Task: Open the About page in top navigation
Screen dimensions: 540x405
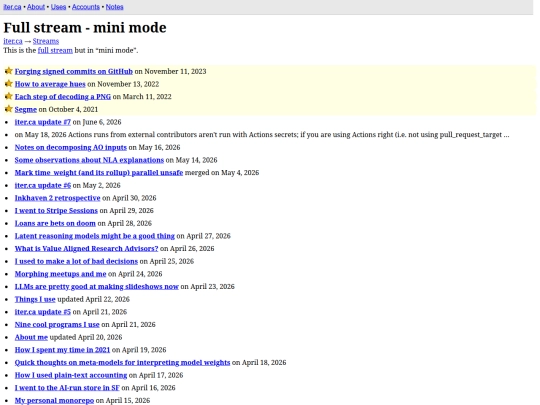Action: pyautogui.click(x=36, y=7)
